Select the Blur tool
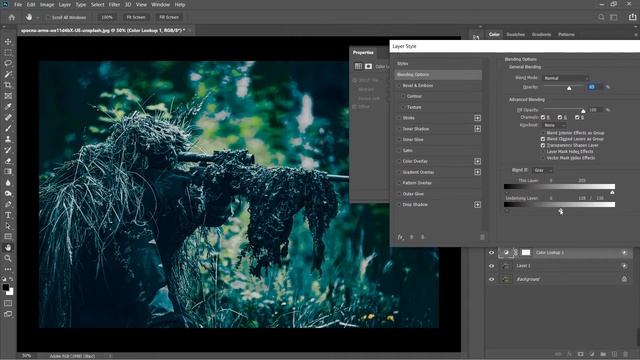The width and height of the screenshot is (640, 360). pos(8,182)
